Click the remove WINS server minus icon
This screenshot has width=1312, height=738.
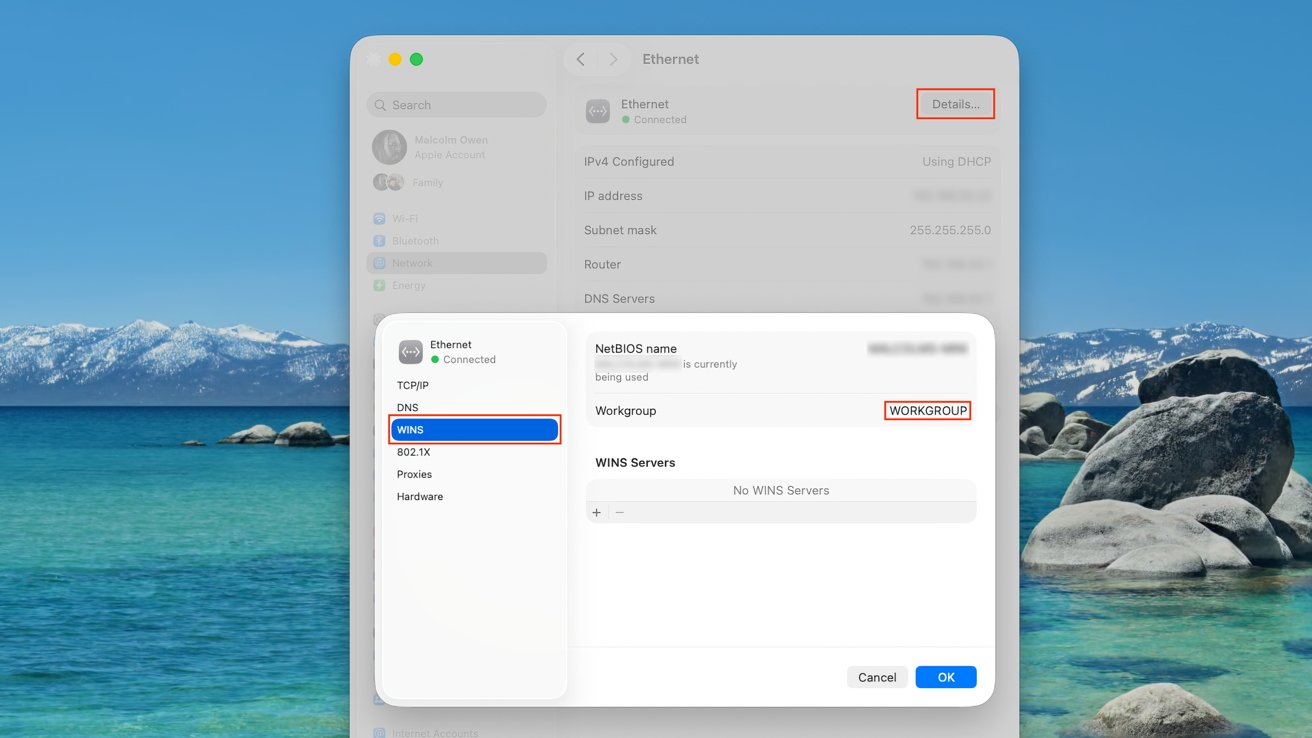click(620, 513)
